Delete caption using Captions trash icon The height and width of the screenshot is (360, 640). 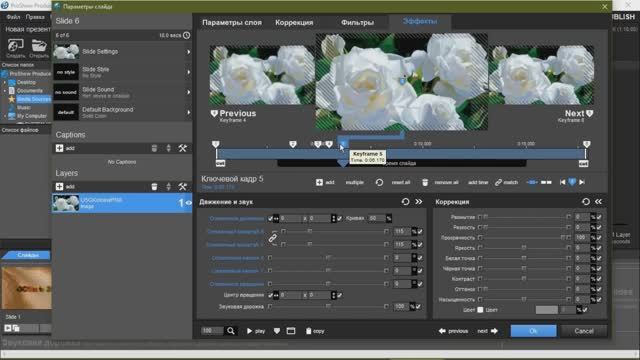click(154, 148)
